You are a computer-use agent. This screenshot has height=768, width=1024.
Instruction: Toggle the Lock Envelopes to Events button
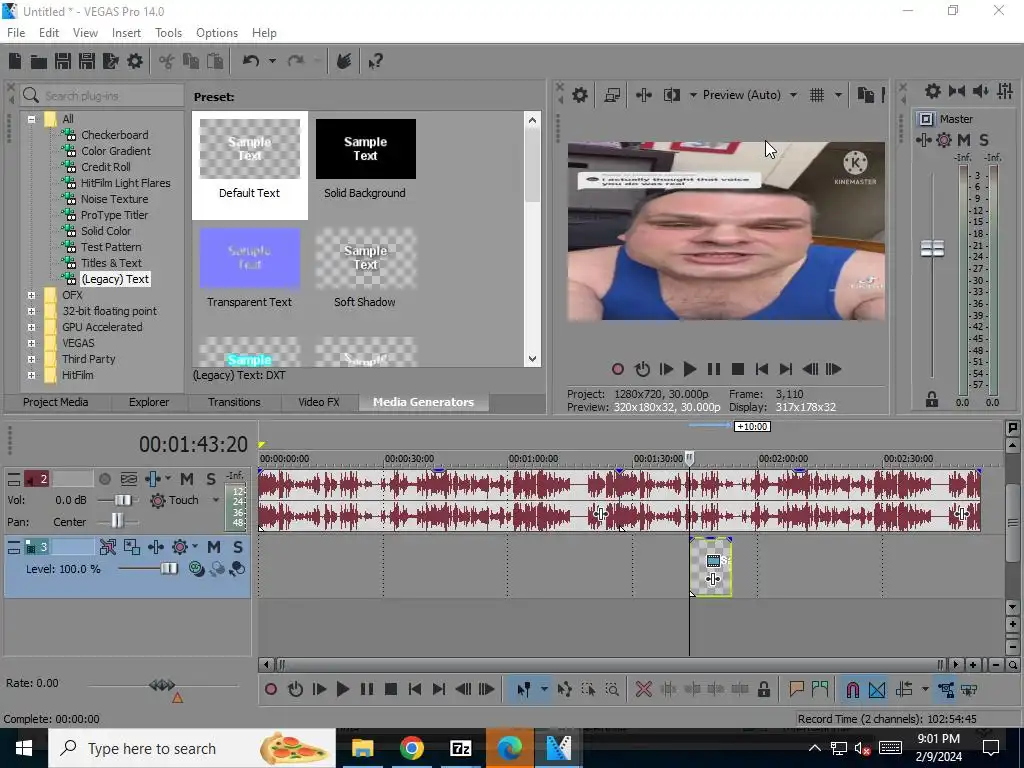pos(946,689)
